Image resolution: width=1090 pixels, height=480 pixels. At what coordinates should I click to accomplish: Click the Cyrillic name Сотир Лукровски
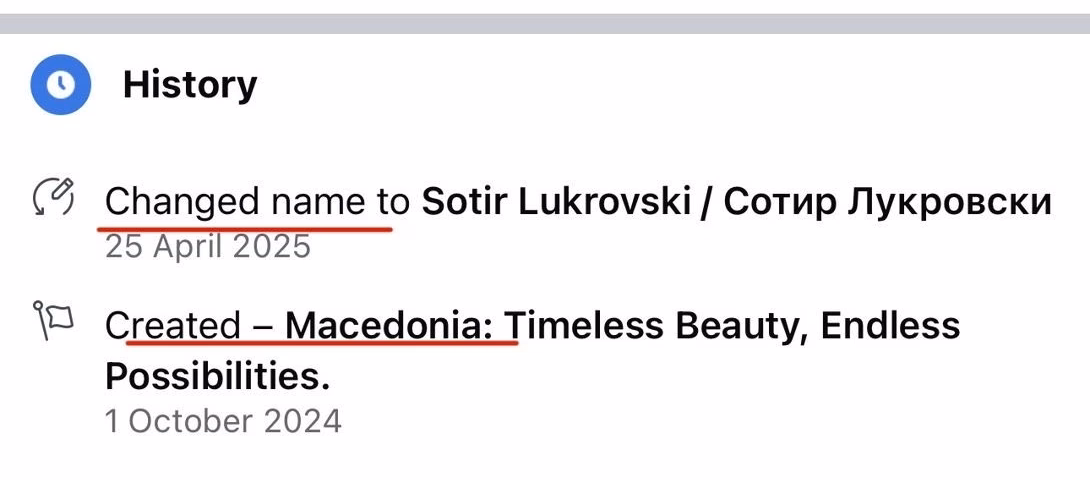pos(887,202)
